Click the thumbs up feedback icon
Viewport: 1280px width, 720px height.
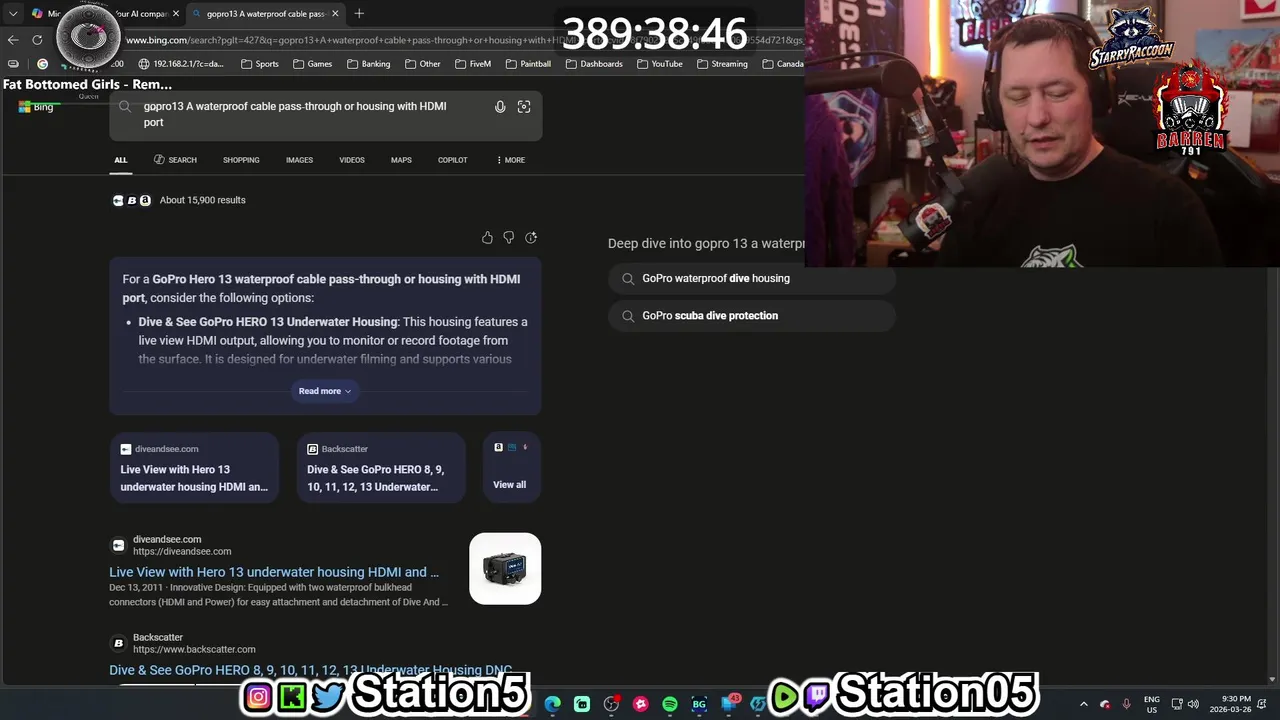click(487, 238)
